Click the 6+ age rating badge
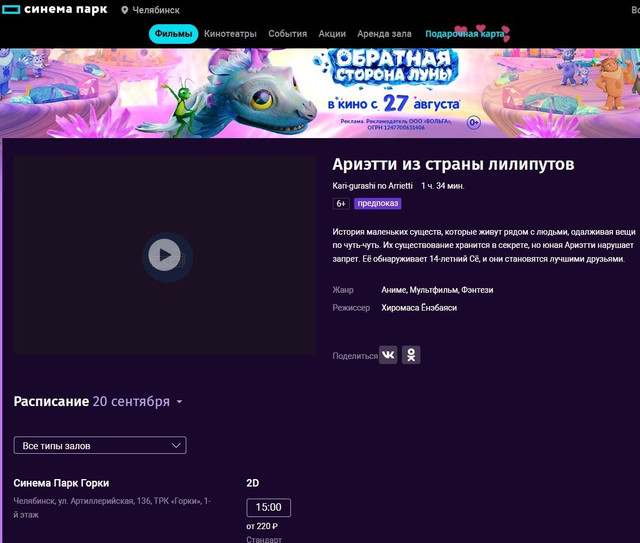The height and width of the screenshot is (543, 640). 341,203
